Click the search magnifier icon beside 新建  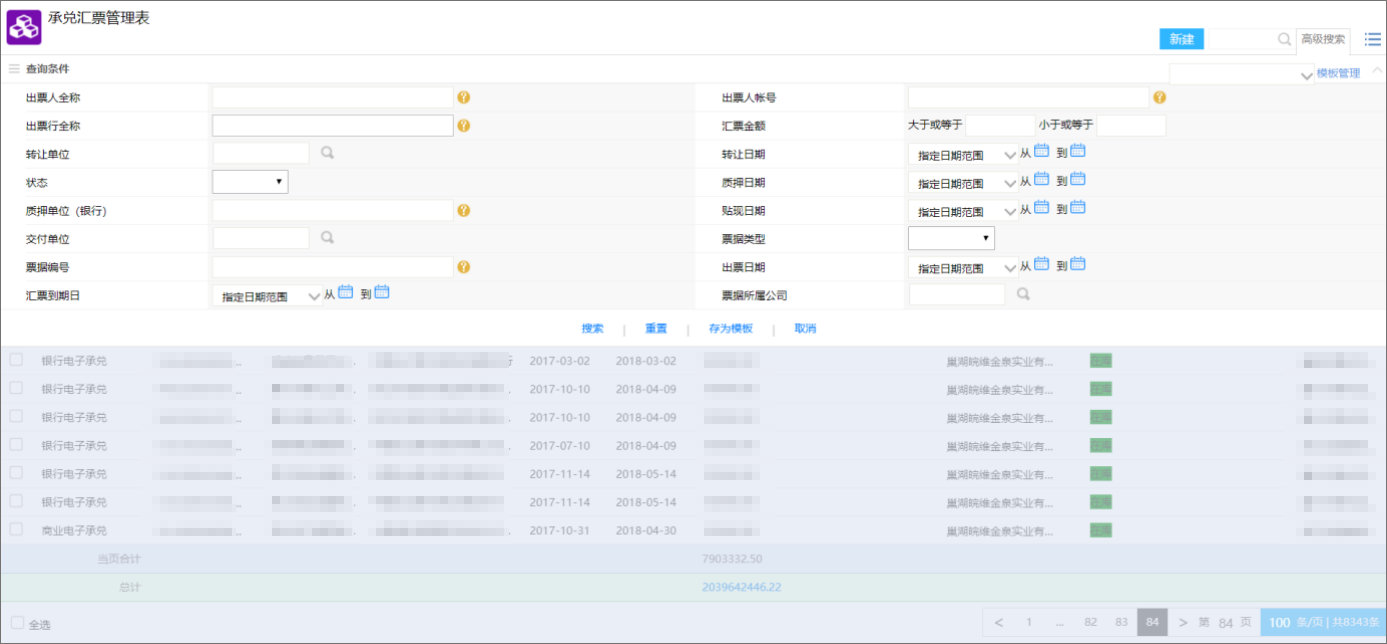1284,39
